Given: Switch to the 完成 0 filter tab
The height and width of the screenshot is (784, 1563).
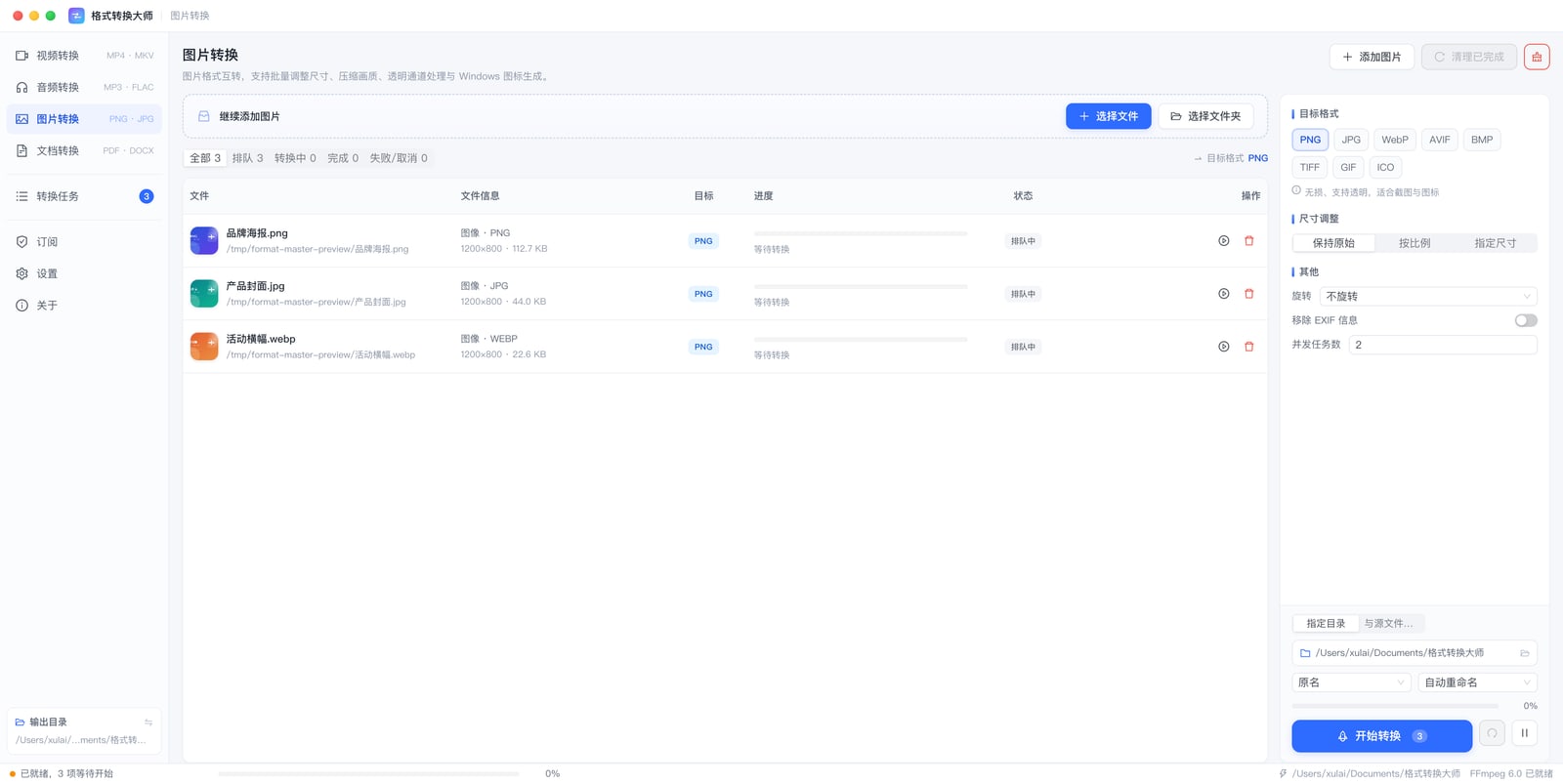Looking at the screenshot, I should coord(343,158).
